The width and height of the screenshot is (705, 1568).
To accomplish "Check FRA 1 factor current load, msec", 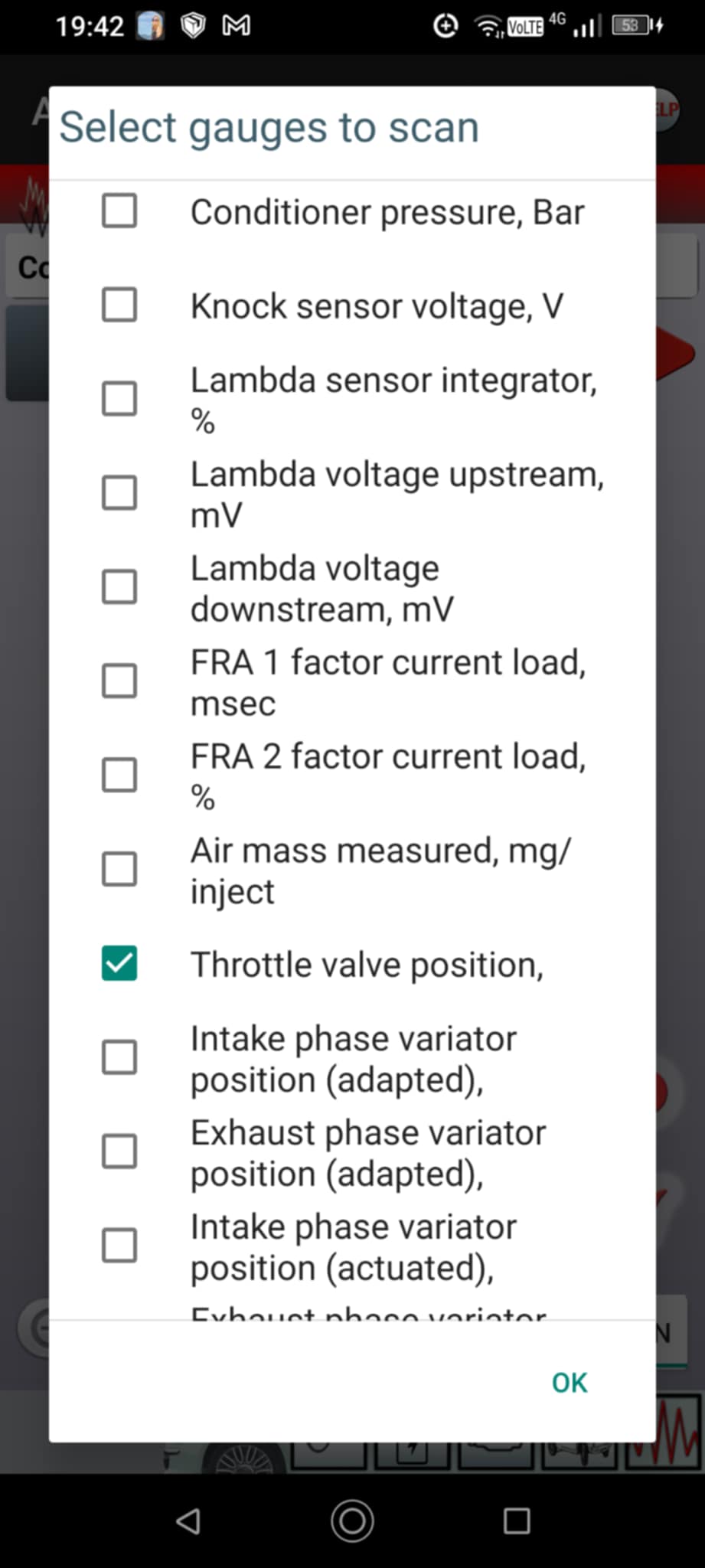I will (119, 681).
